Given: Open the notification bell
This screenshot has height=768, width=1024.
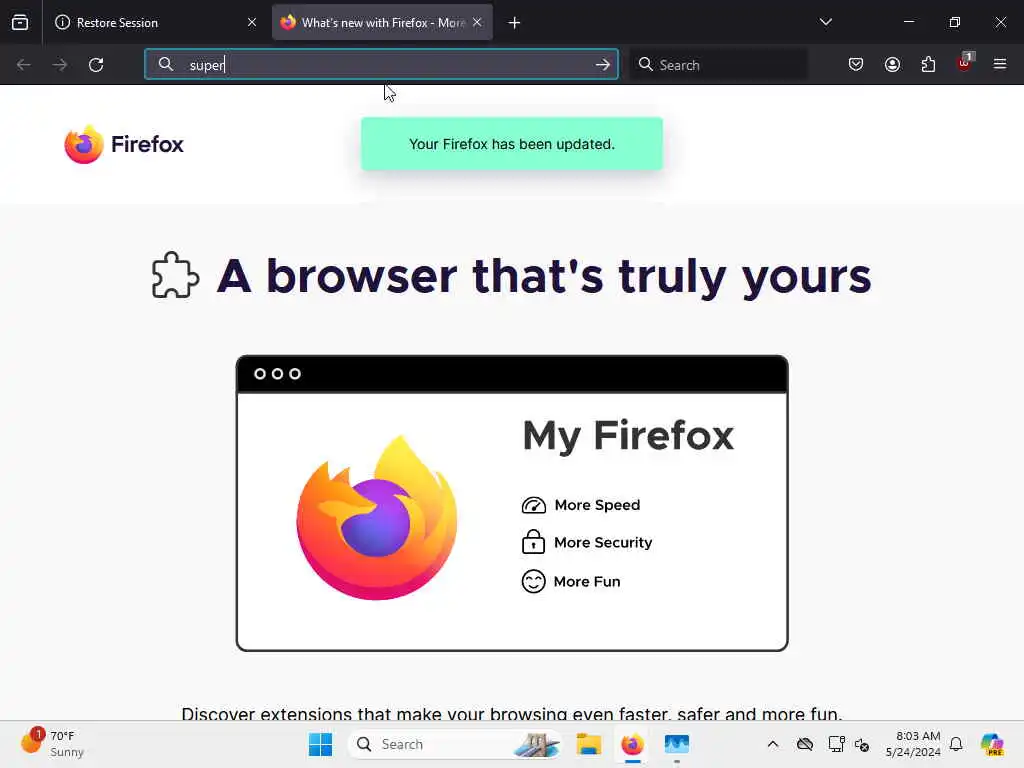Looking at the screenshot, I should [x=956, y=744].
